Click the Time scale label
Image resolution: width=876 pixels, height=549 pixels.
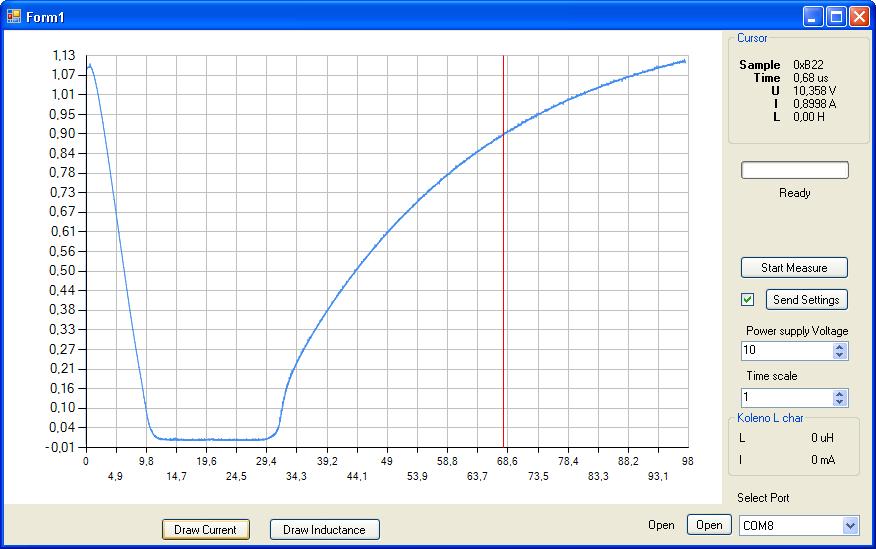click(772, 376)
